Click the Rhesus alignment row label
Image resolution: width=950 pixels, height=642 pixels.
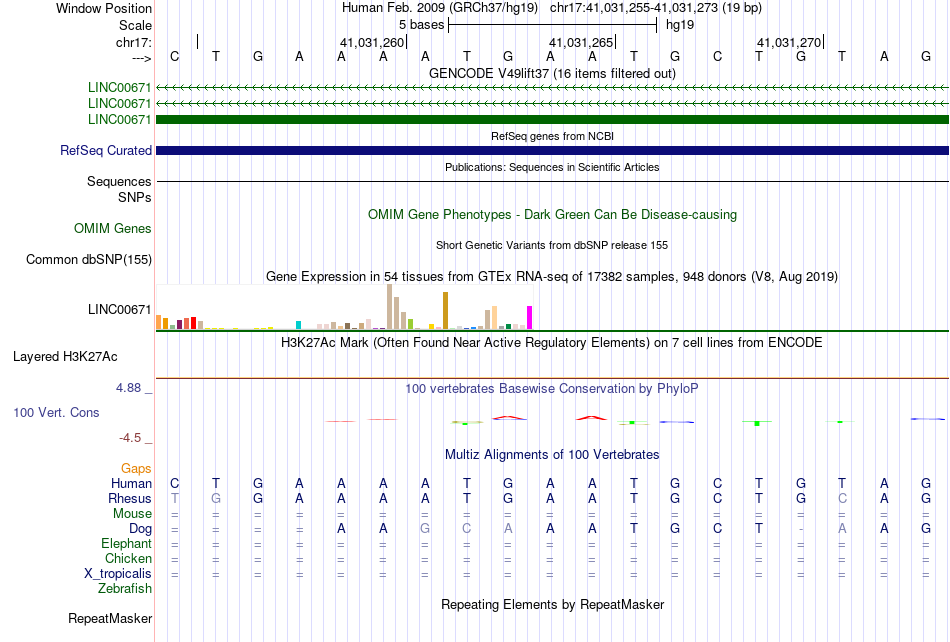point(130,498)
